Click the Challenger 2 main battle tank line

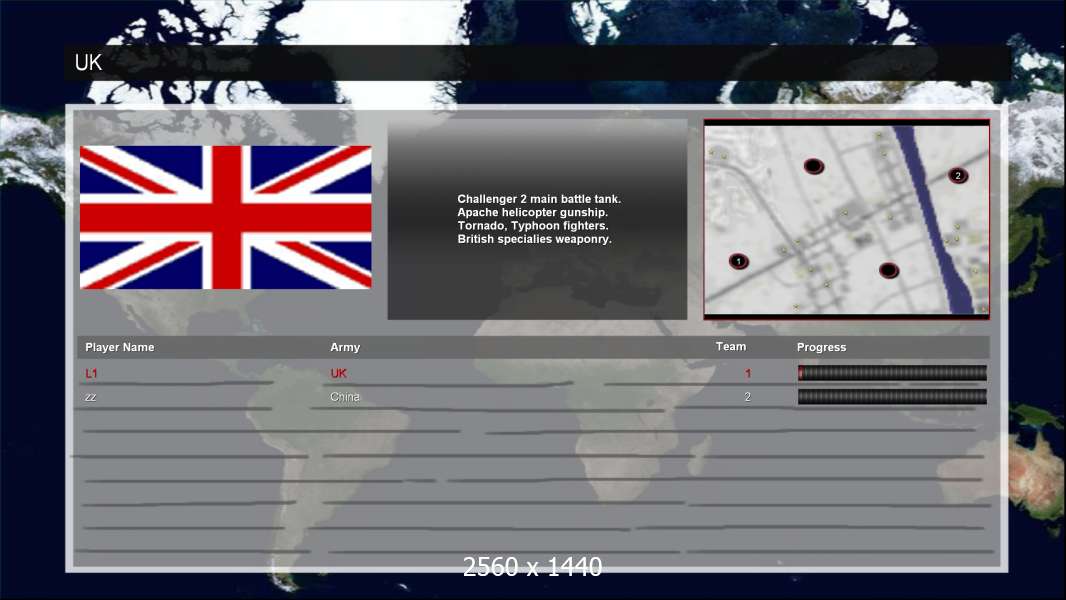[x=539, y=199]
